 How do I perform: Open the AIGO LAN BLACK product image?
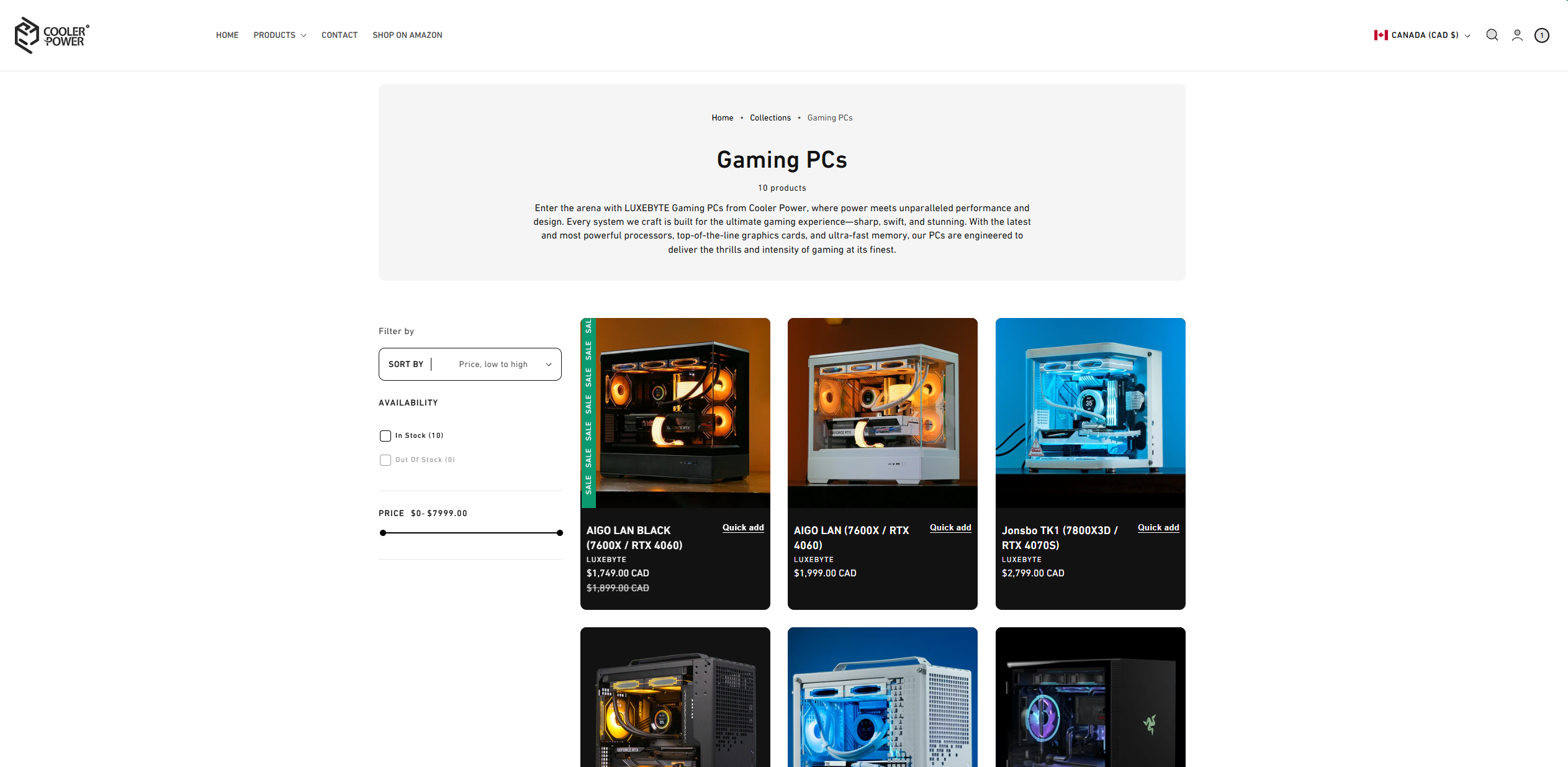coord(675,413)
